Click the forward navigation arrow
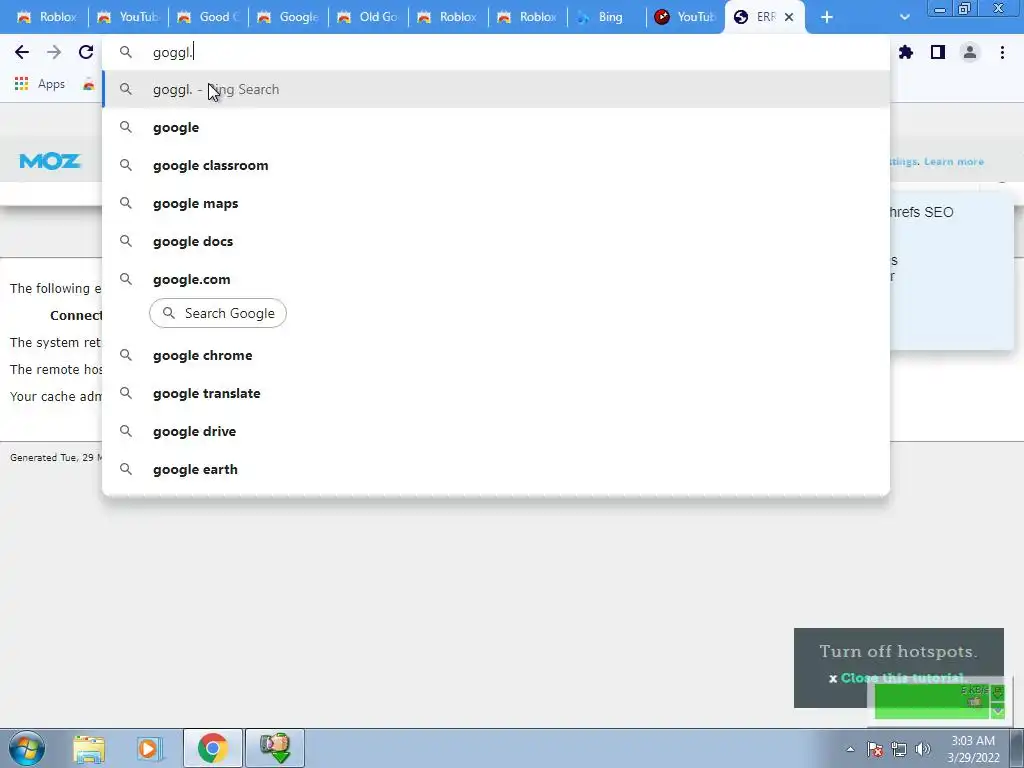Image resolution: width=1024 pixels, height=768 pixels. pyautogui.click(x=54, y=52)
